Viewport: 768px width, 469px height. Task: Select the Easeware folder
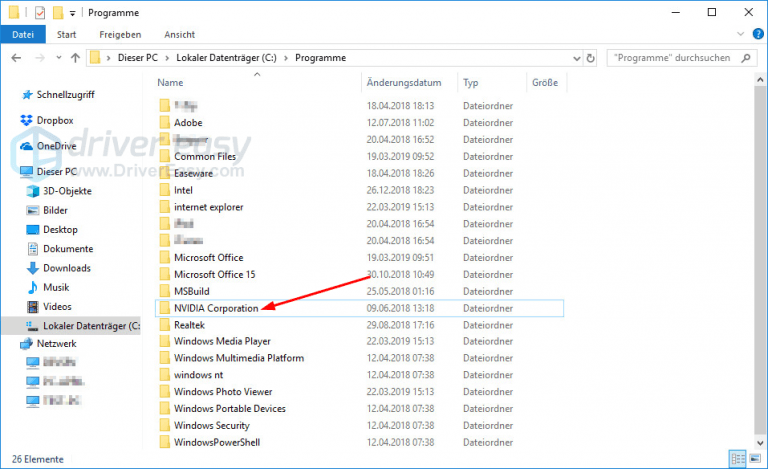click(193, 173)
